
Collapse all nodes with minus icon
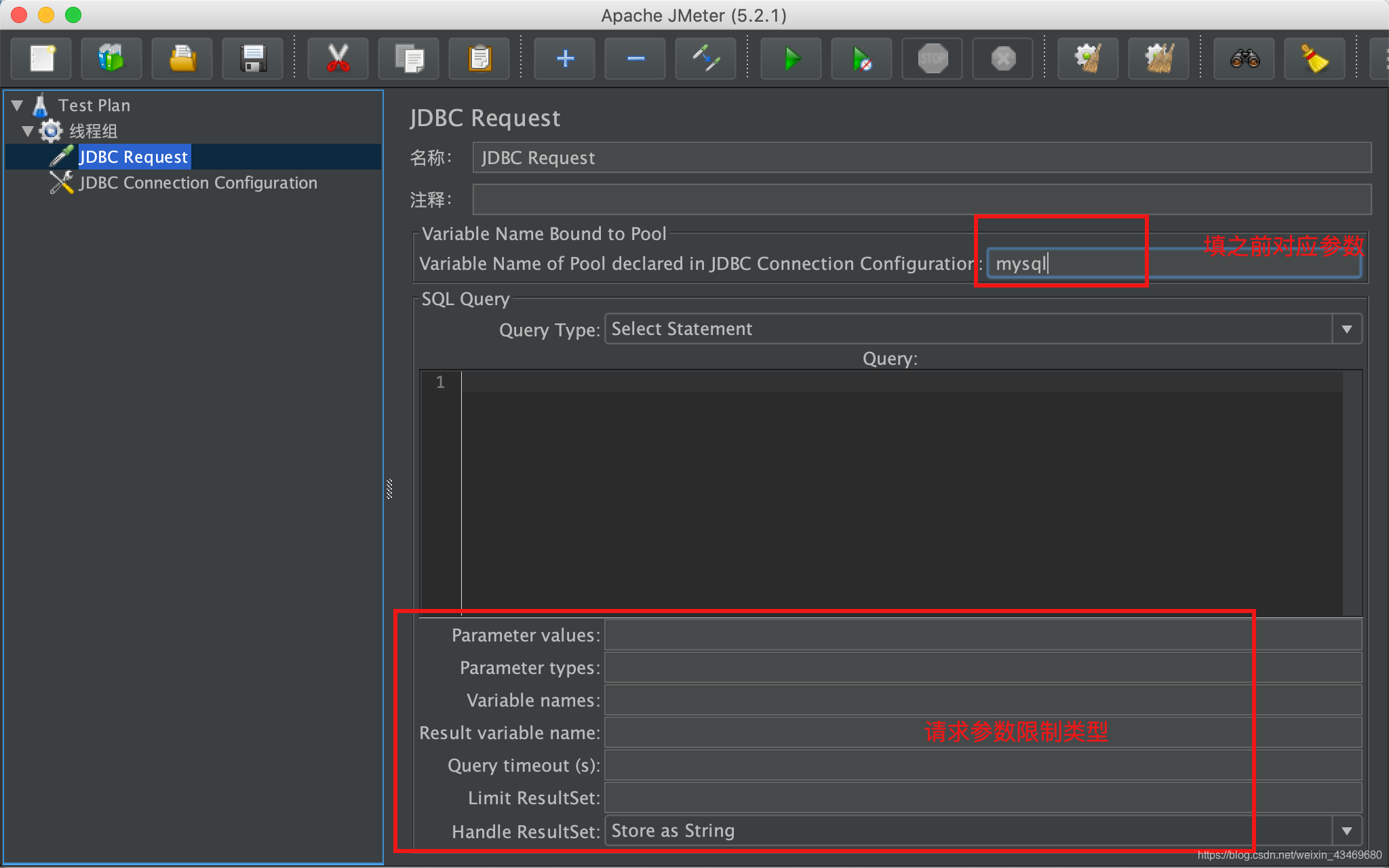point(635,59)
